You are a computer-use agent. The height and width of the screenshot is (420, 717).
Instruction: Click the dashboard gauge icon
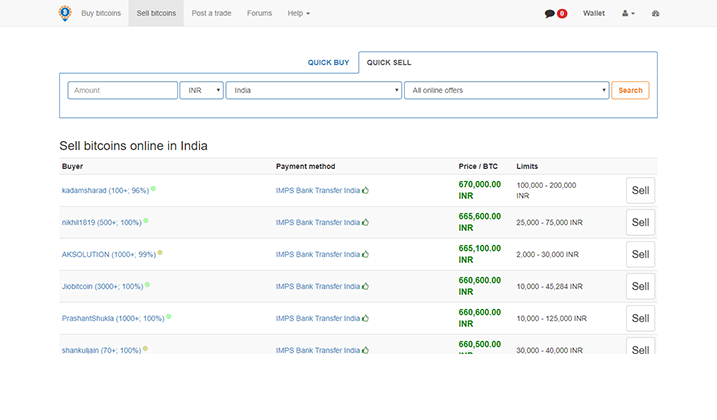coord(656,14)
